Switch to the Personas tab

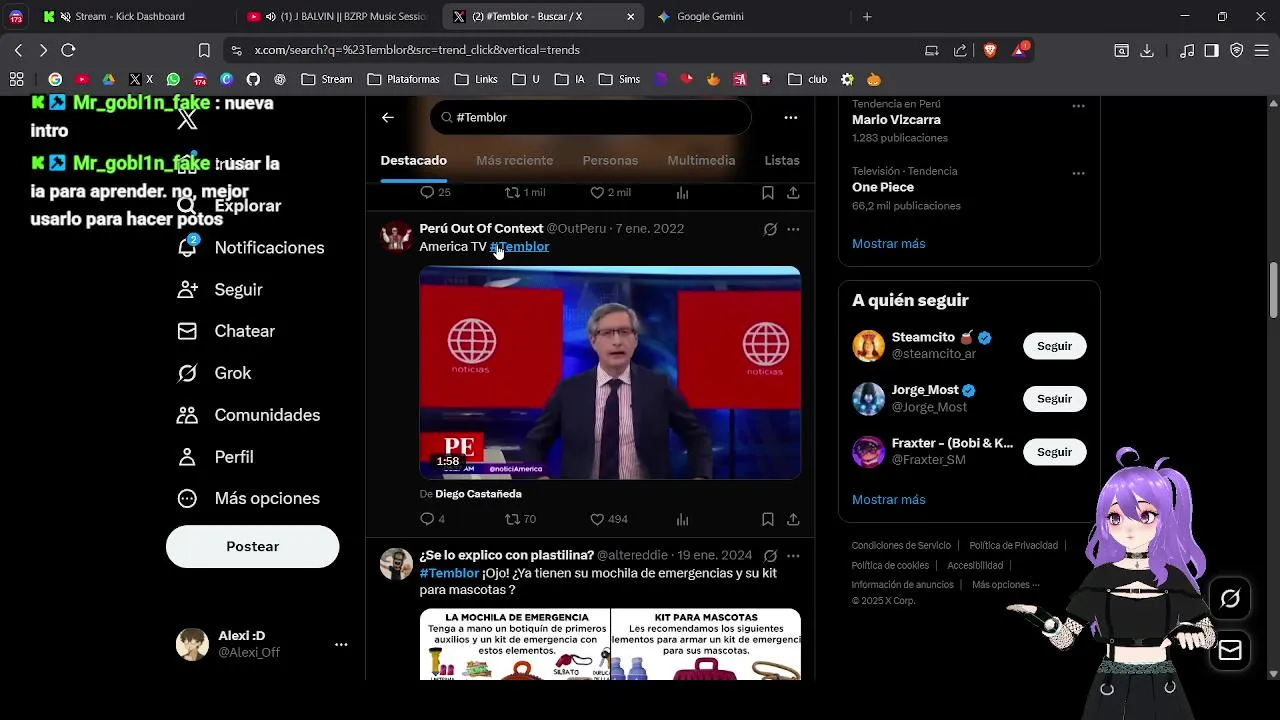click(x=610, y=161)
